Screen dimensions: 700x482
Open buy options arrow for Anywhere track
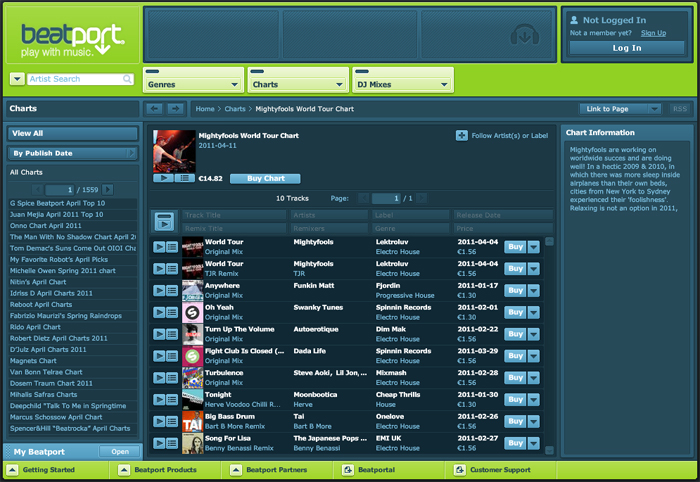click(x=534, y=291)
